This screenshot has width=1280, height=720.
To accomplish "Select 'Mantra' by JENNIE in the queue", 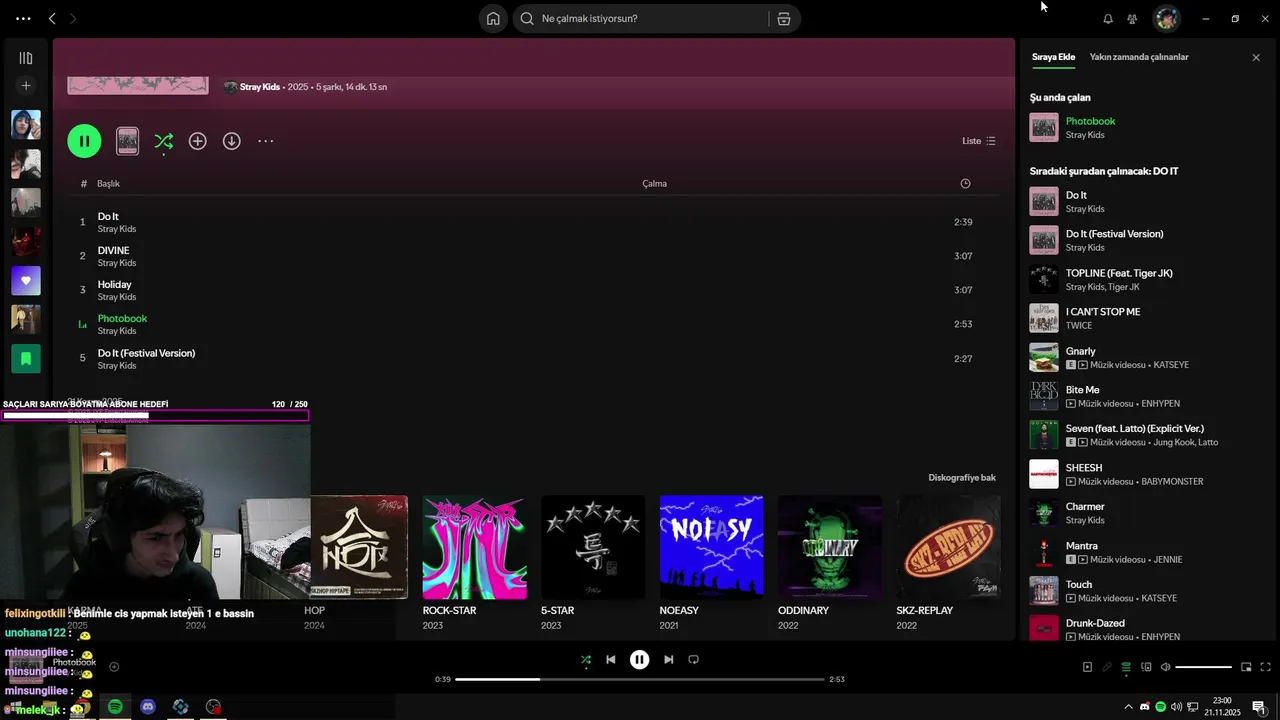I will click(x=1148, y=552).
